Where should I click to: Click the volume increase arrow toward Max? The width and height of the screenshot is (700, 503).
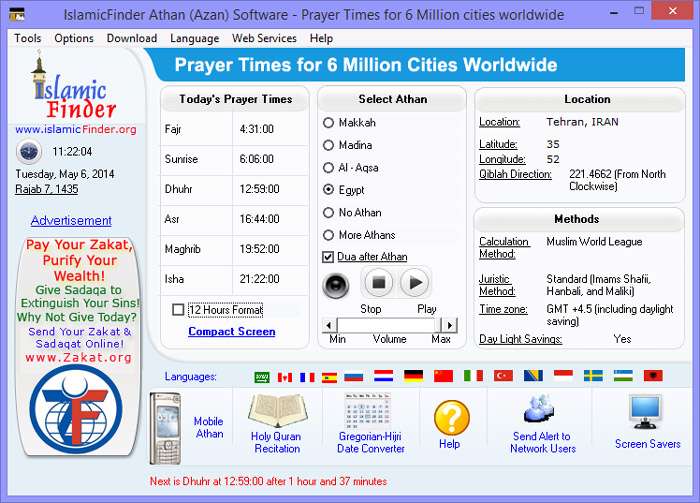[x=450, y=325]
